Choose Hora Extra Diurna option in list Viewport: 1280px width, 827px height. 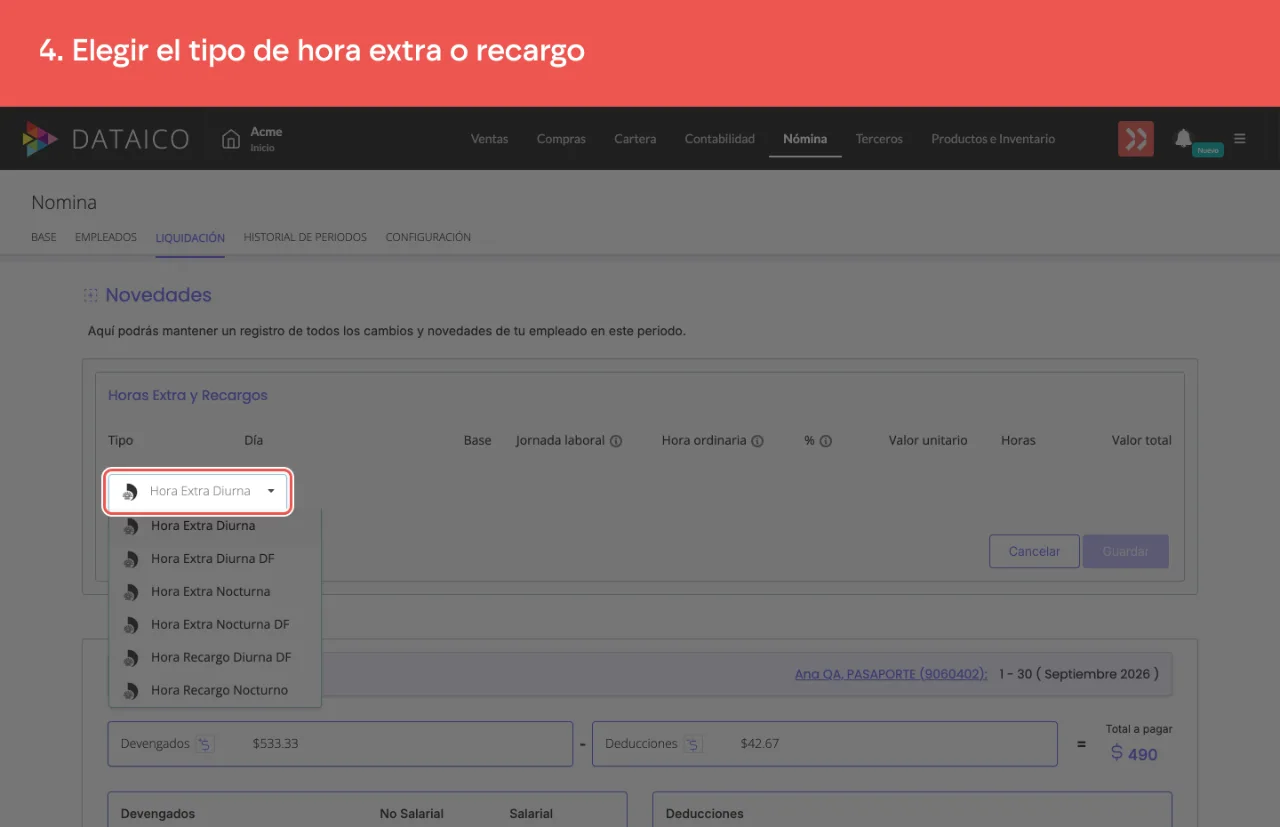(215, 526)
